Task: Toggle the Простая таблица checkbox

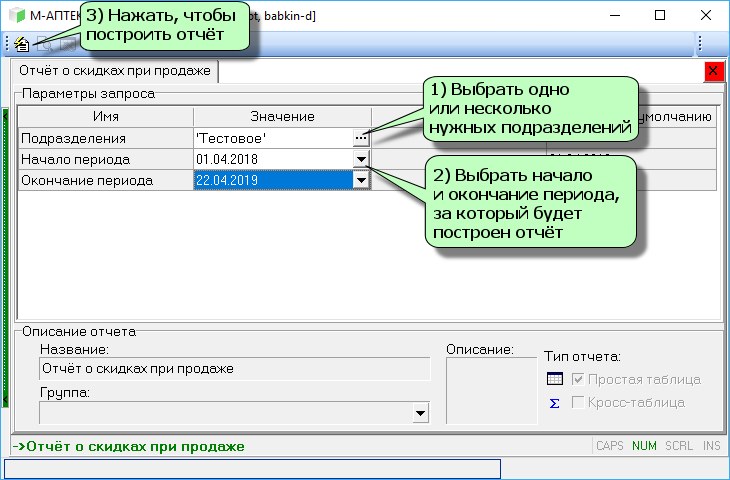Action: click(578, 379)
